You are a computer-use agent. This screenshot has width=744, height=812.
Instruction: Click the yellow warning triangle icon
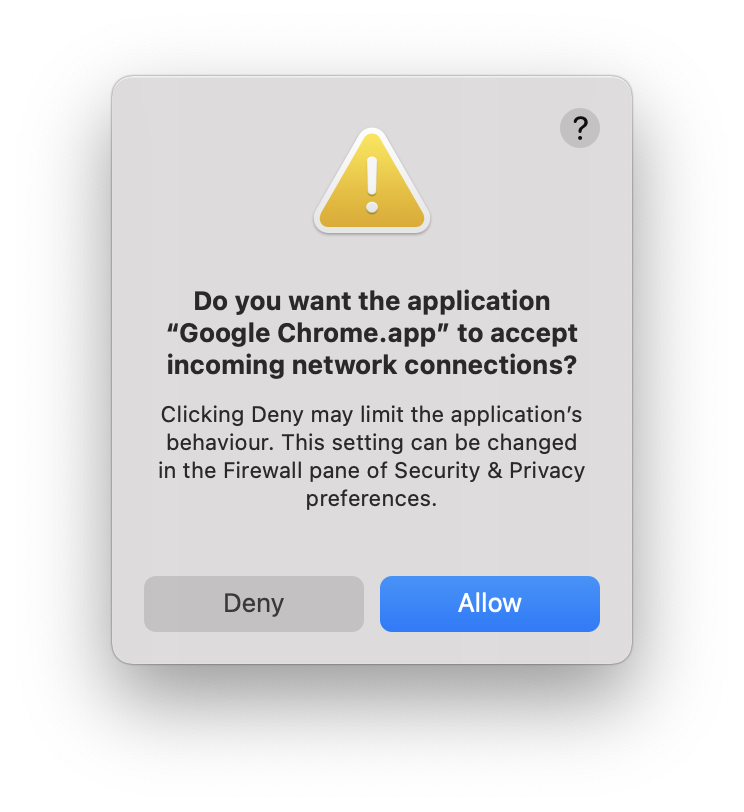coord(372,181)
